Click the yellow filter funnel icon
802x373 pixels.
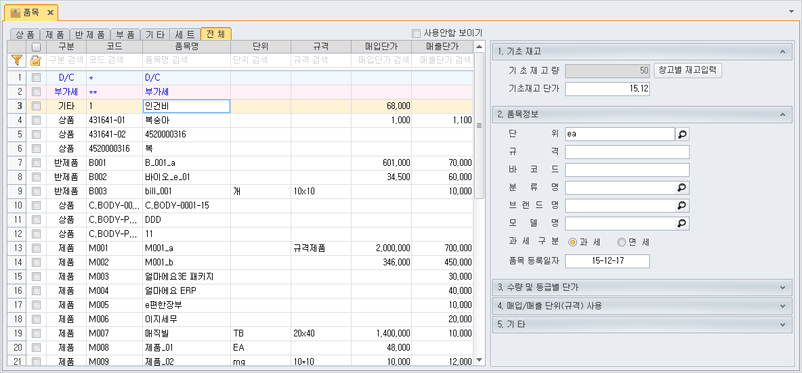[x=16, y=60]
